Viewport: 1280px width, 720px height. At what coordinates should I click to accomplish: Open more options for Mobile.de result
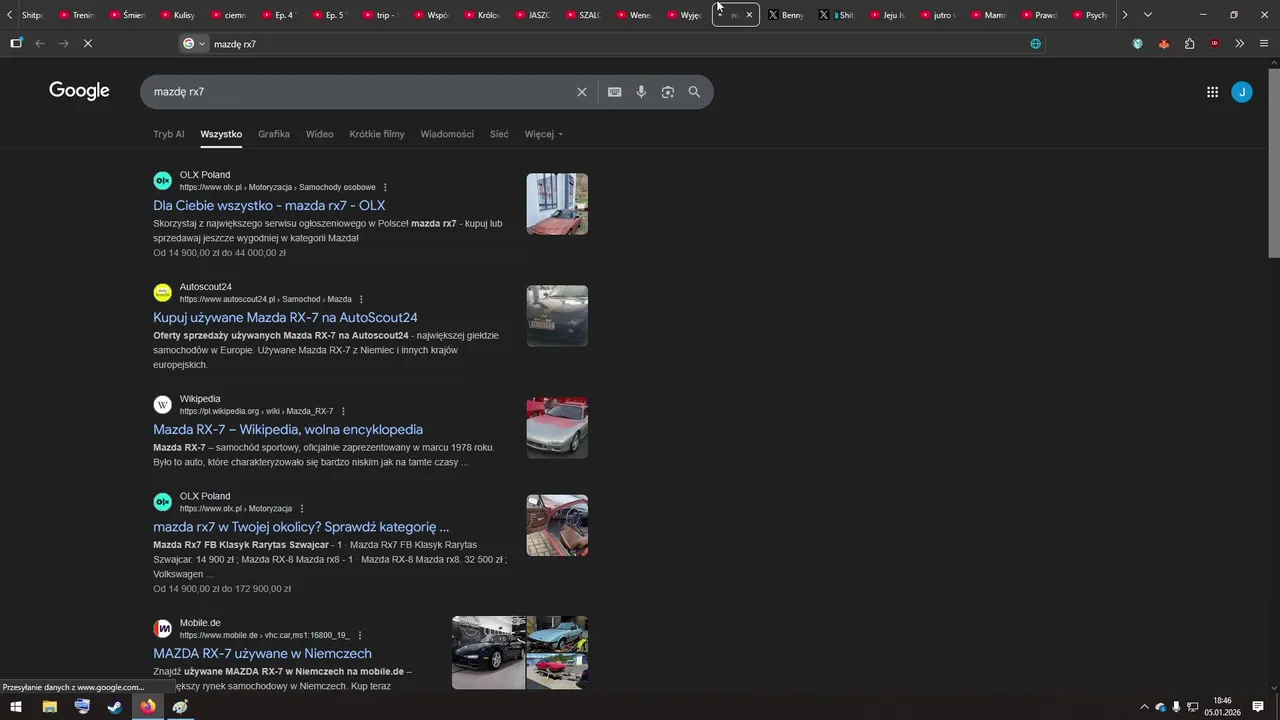click(x=360, y=635)
